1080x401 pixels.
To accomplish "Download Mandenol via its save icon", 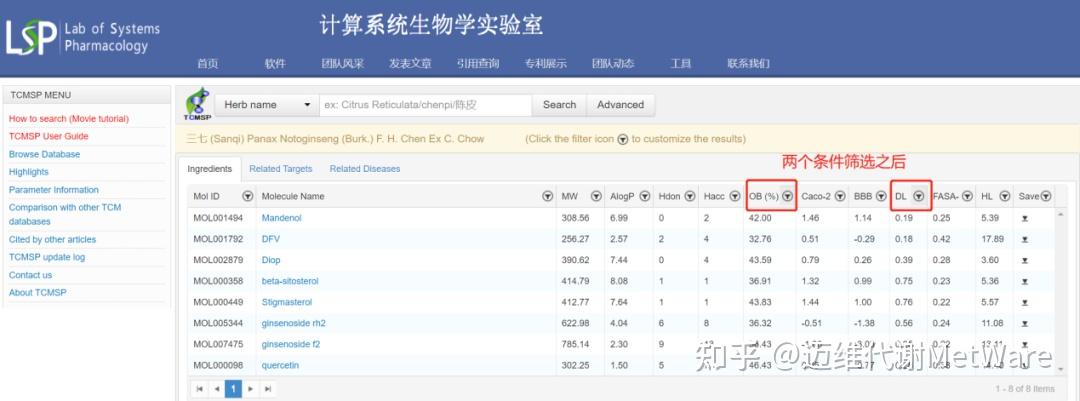I will [x=1025, y=218].
